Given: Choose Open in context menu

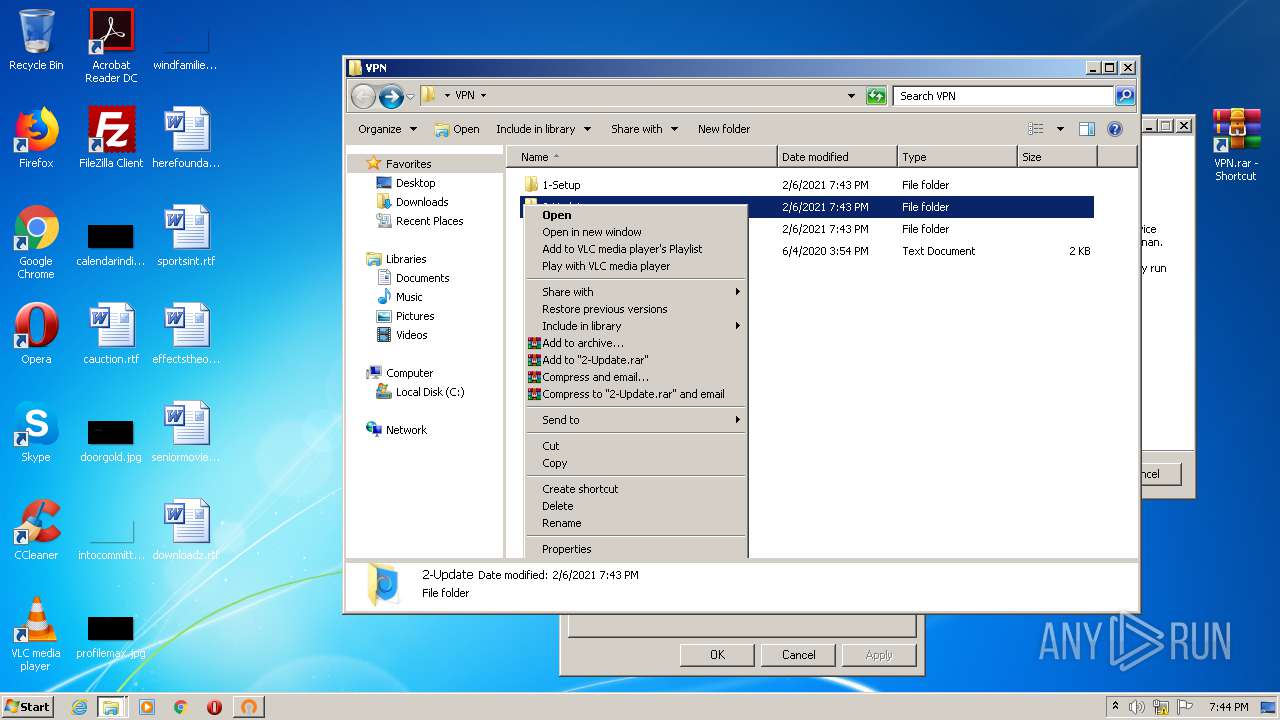Looking at the screenshot, I should click(636, 215).
